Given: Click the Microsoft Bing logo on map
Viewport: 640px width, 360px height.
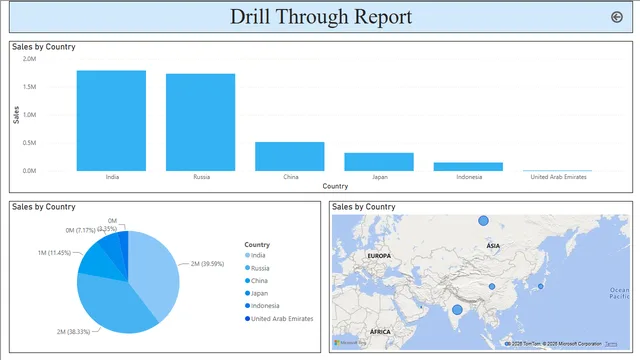Looking at the screenshot, I should [x=350, y=343].
